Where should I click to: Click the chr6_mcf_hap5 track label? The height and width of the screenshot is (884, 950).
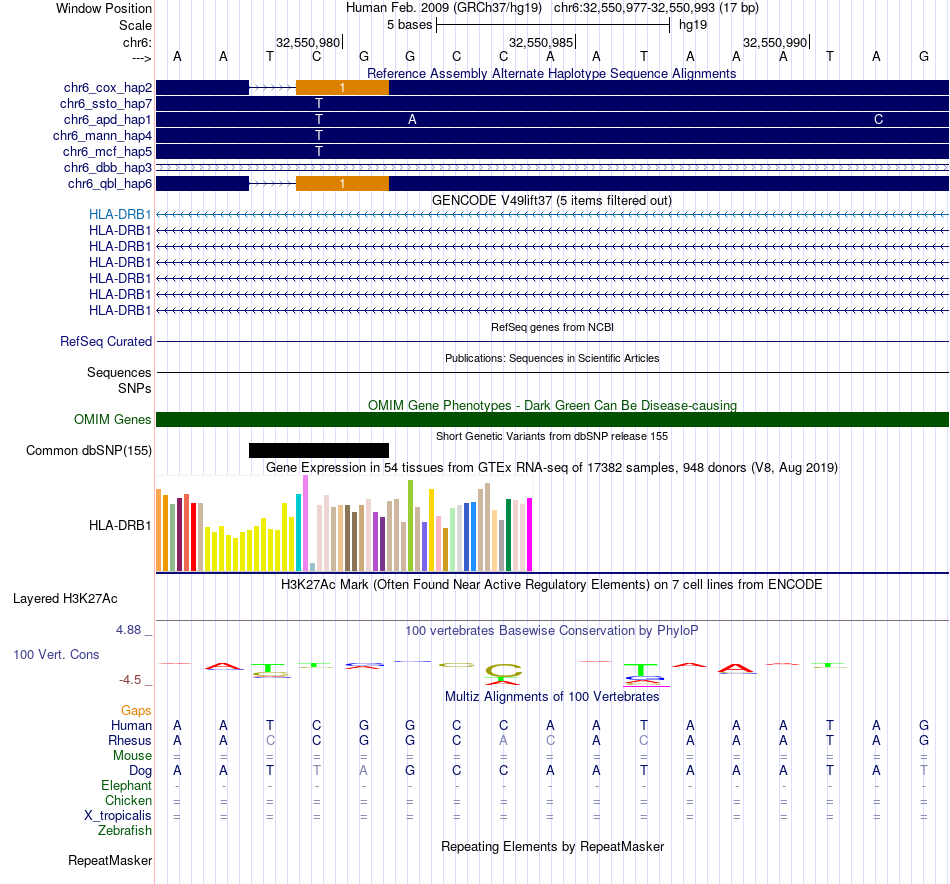tap(107, 151)
